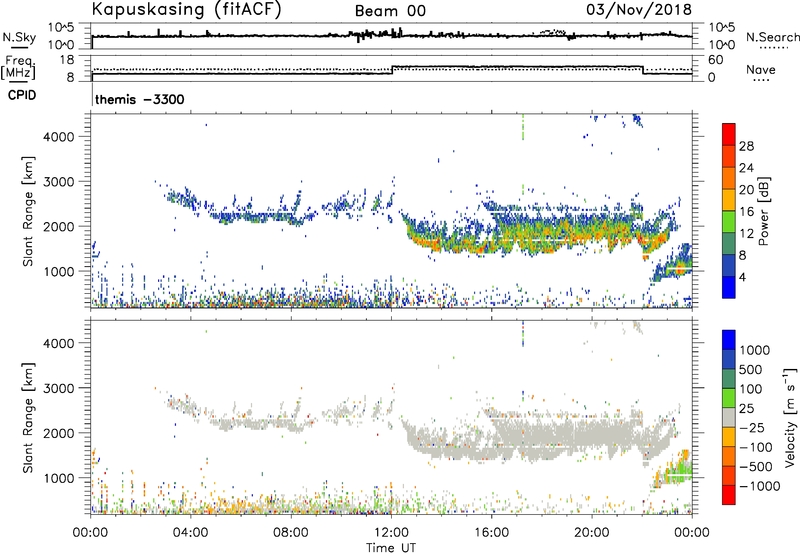Click the 'Beam 00' label
The height and width of the screenshot is (554, 800).
[390, 11]
